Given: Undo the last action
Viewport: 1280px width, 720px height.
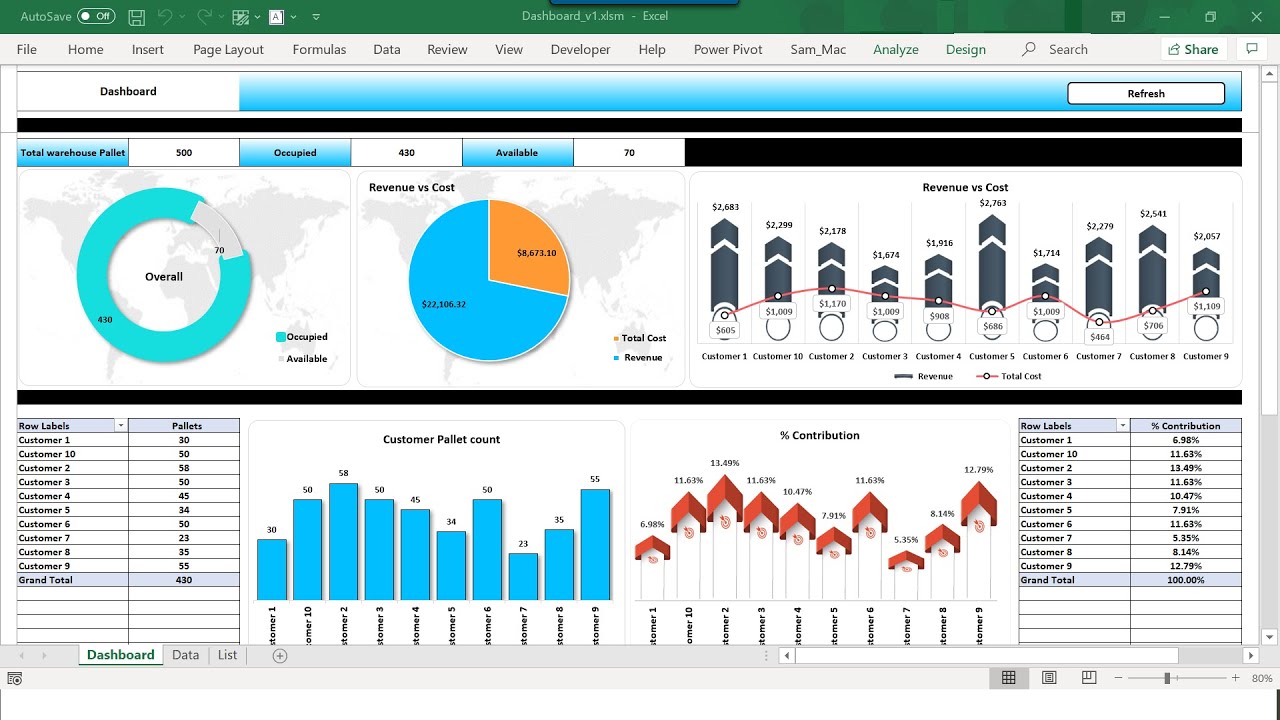Looking at the screenshot, I should 166,17.
